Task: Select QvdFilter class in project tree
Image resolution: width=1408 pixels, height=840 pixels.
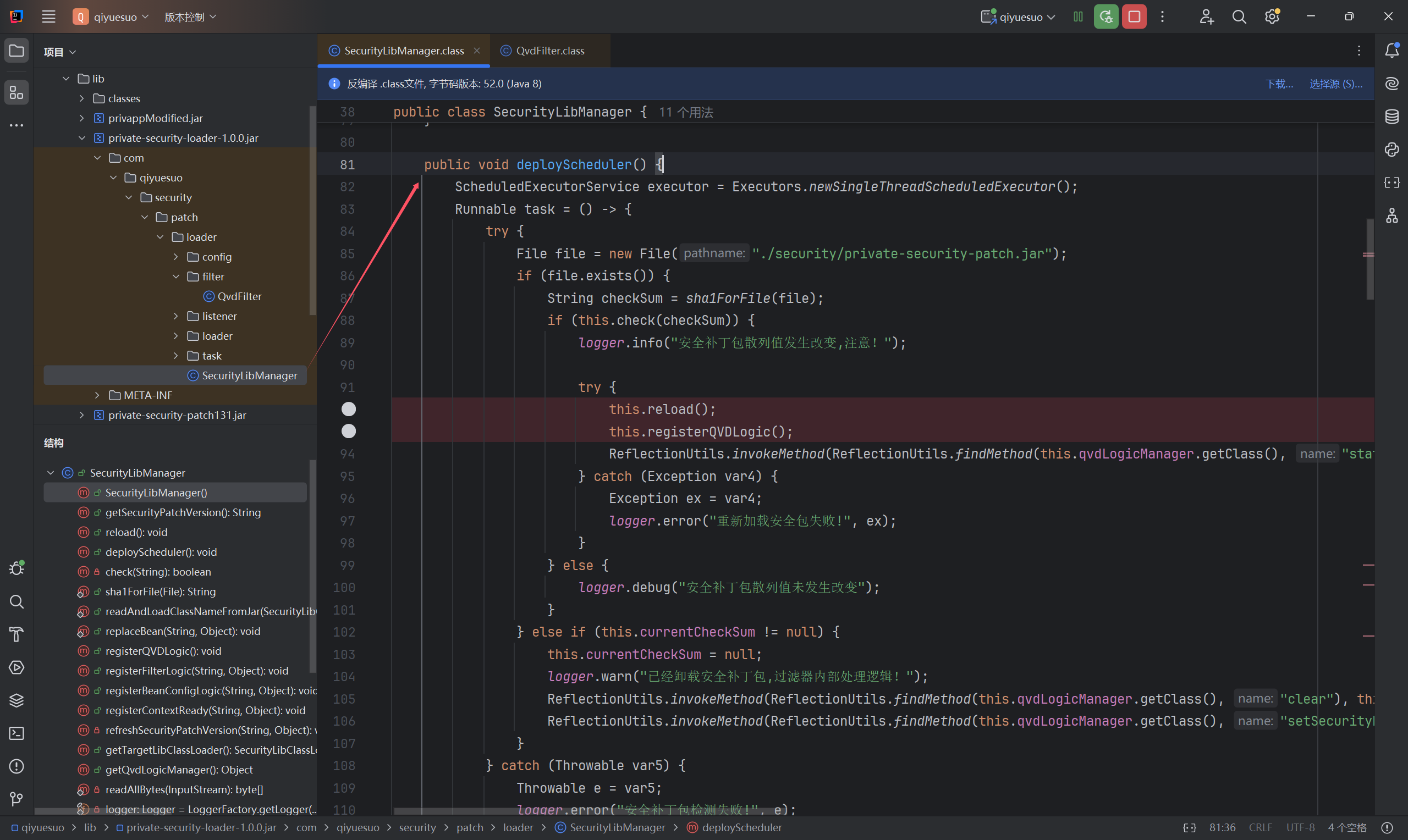Action: [x=239, y=296]
